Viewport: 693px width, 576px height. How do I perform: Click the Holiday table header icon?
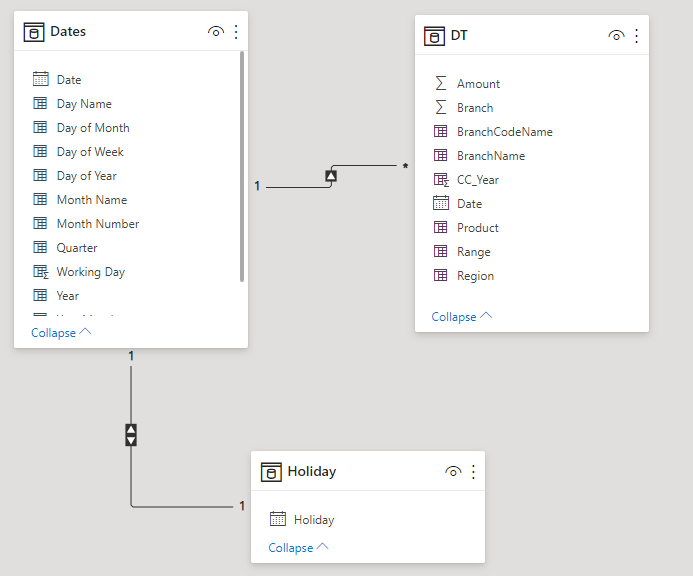coord(271,472)
